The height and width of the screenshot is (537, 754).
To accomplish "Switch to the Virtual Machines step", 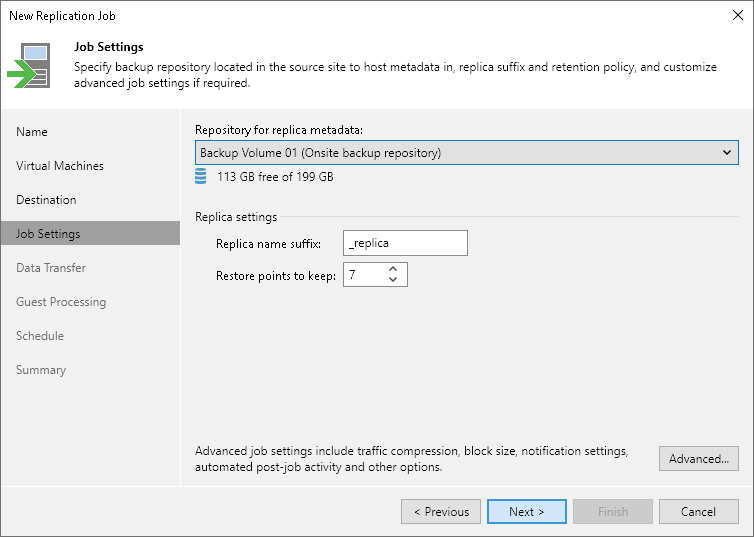I will click(60, 166).
